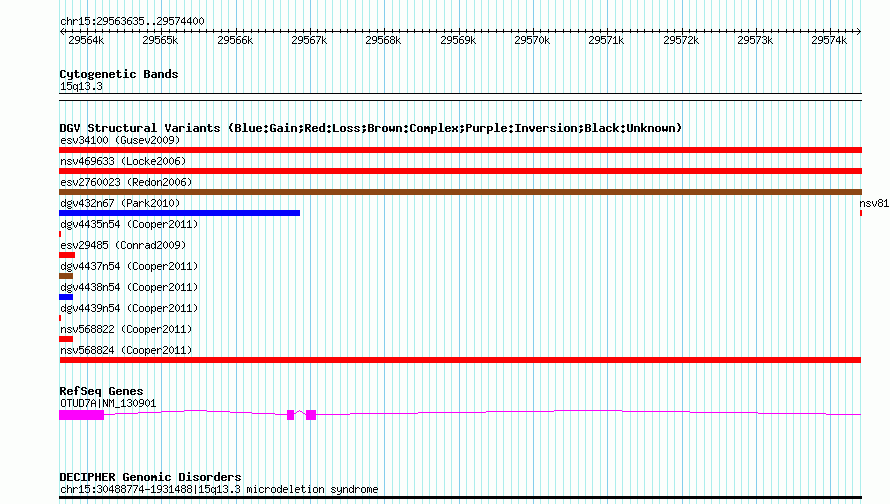
Task: Click the DGV Structural Variants track title
Action: pyautogui.click(x=371, y=128)
